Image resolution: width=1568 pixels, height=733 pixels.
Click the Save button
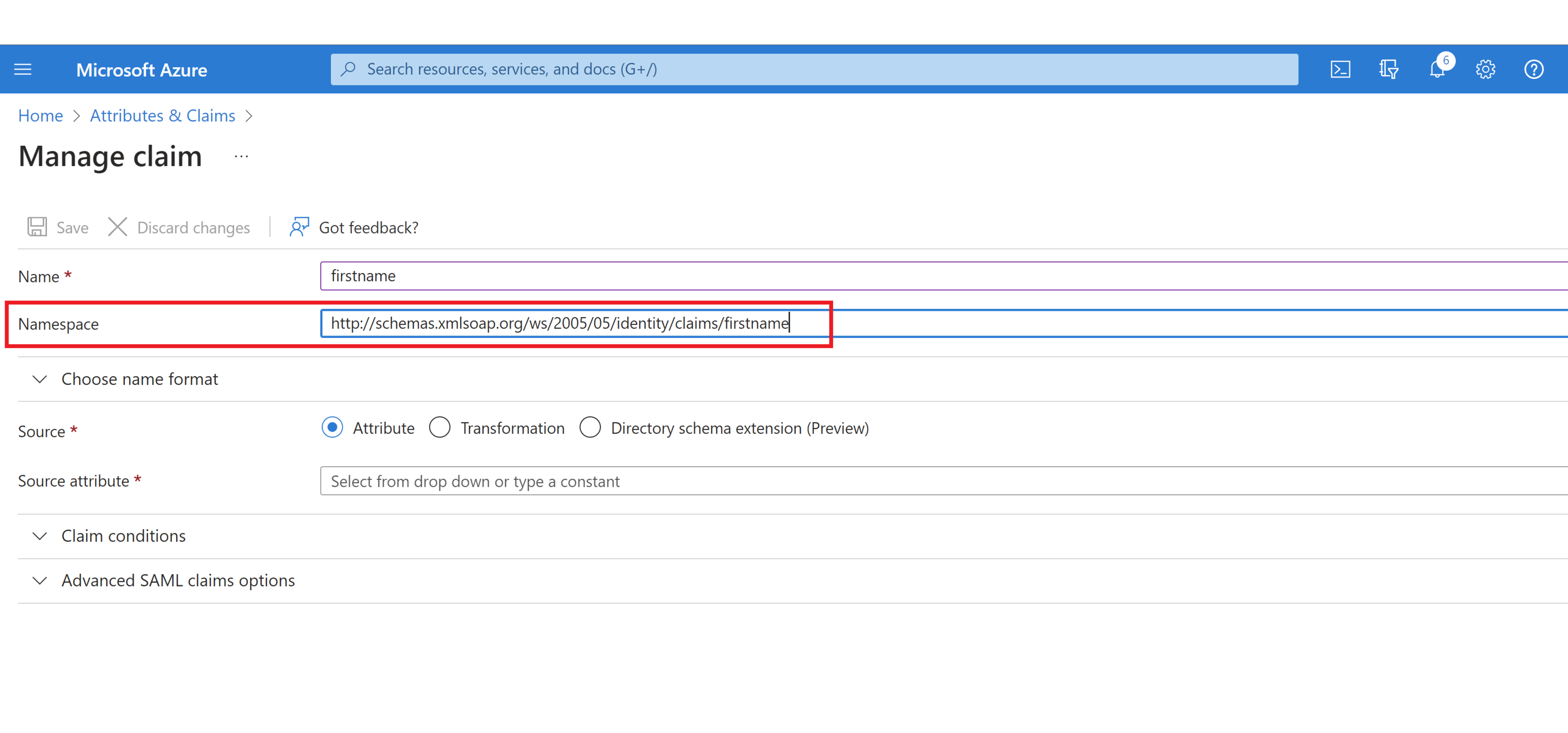tap(58, 227)
